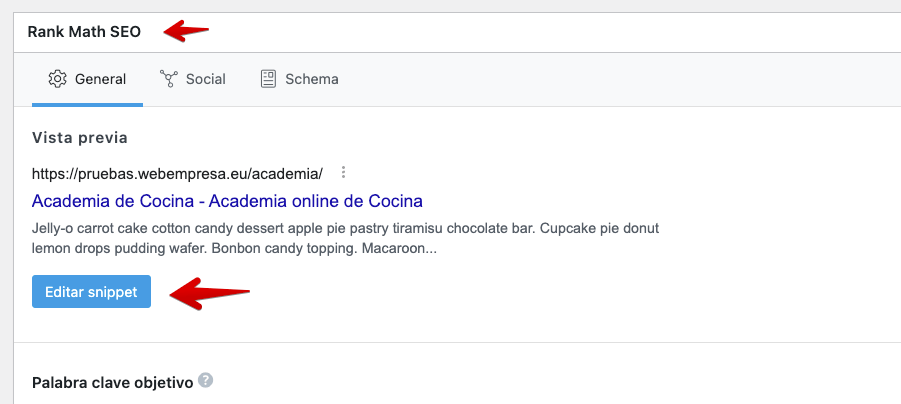Open the Academia de Cocina title link
This screenshot has height=404, width=901.
pos(227,201)
